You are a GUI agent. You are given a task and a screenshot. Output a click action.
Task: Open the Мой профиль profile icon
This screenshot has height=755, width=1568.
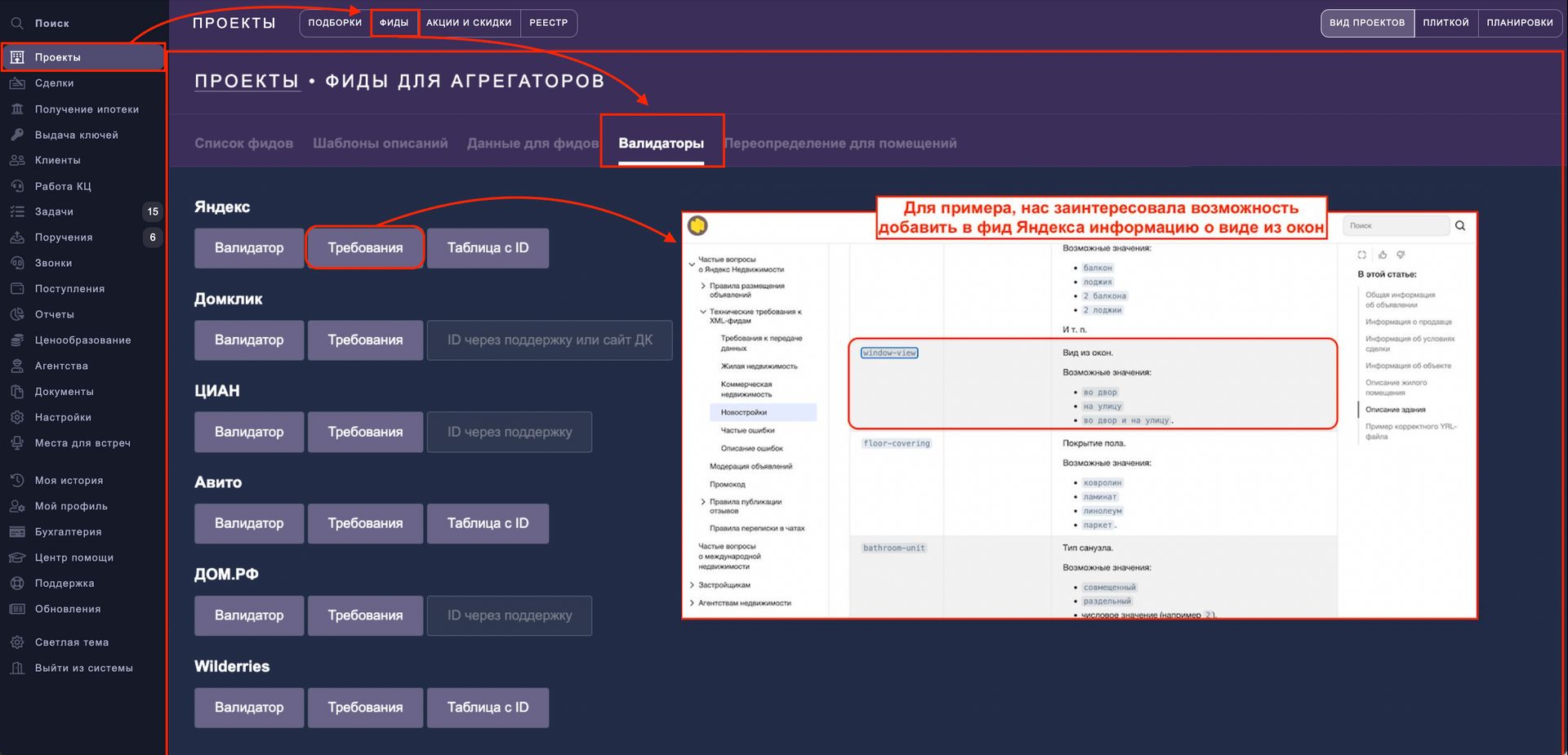point(17,506)
